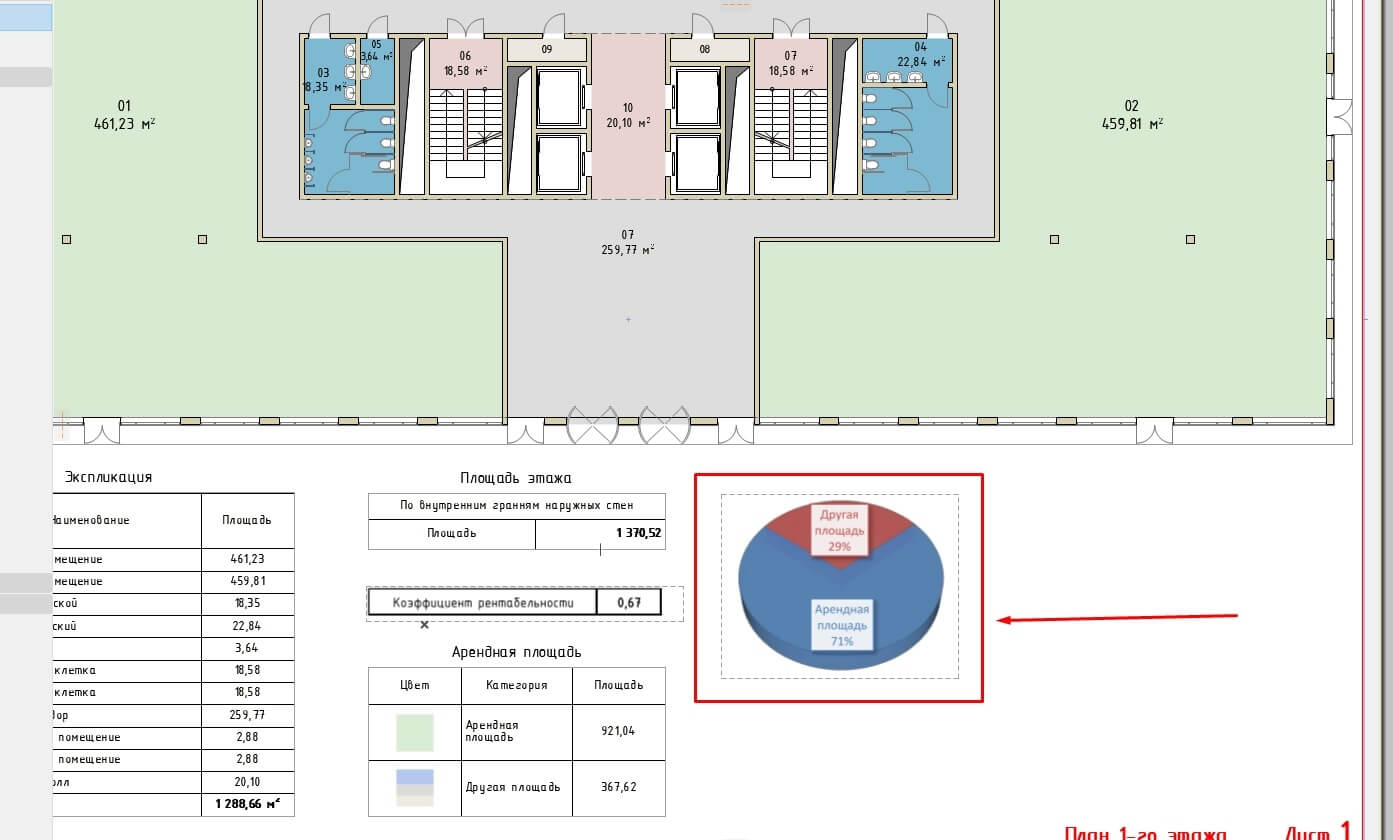Click the zone 08 shaft label

point(705,49)
